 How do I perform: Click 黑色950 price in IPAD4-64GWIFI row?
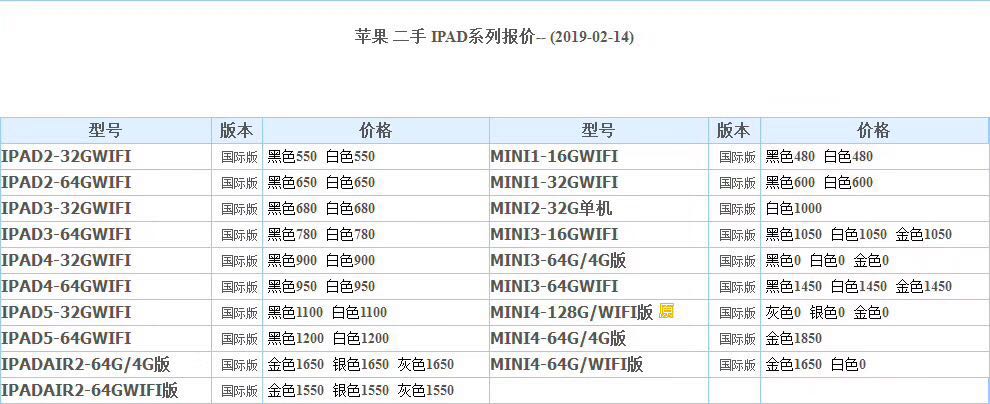tap(292, 287)
